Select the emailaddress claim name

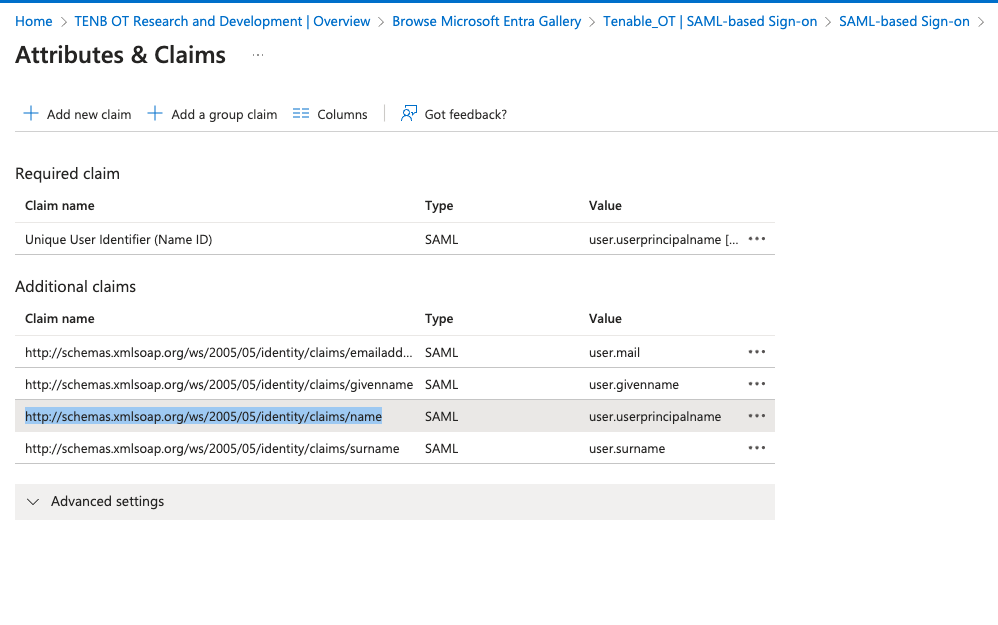click(218, 352)
